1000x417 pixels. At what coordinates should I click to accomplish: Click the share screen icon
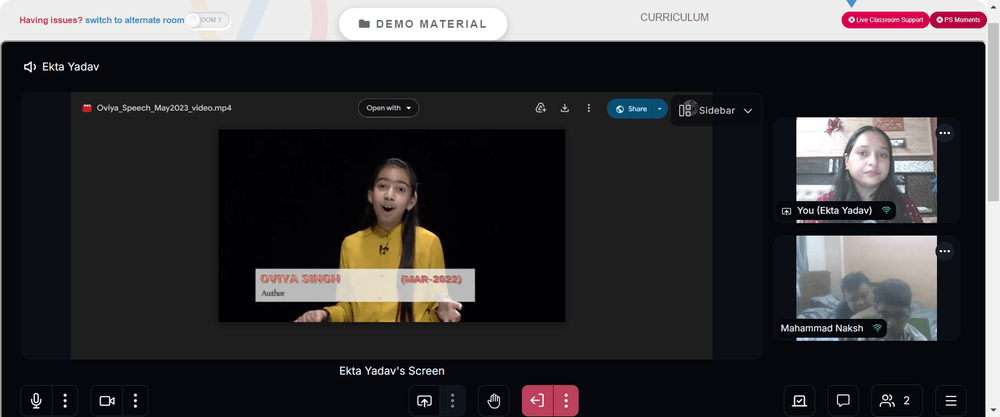coord(424,401)
